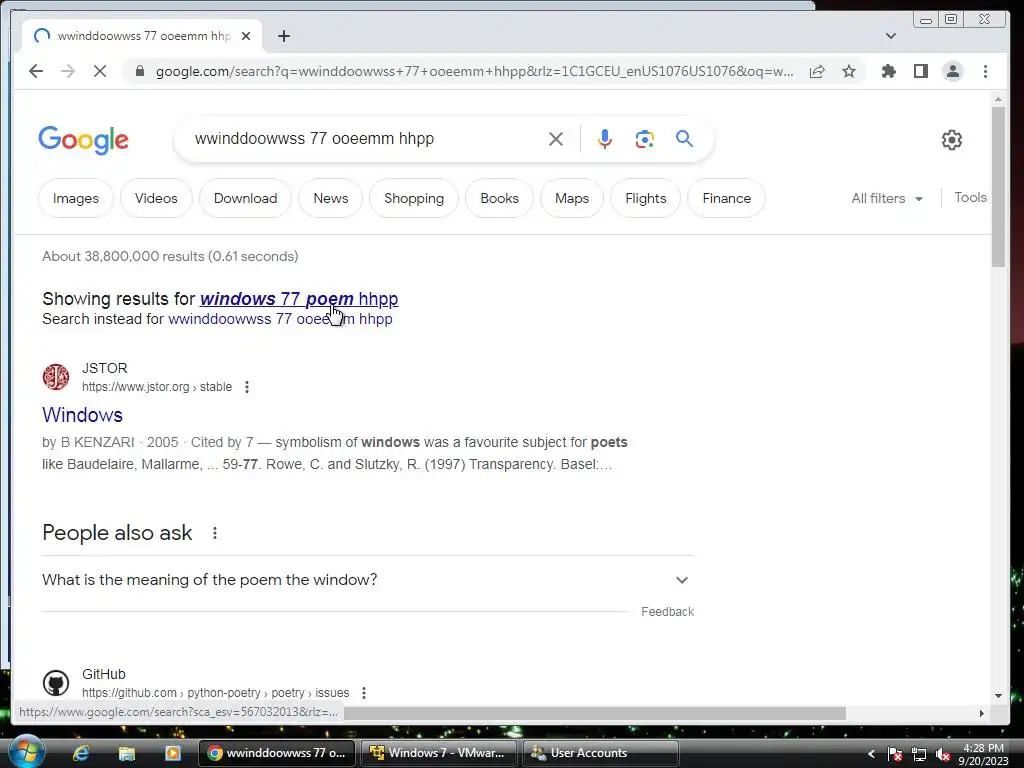
Task: Click the volume icon in system tray
Action: (x=943, y=755)
